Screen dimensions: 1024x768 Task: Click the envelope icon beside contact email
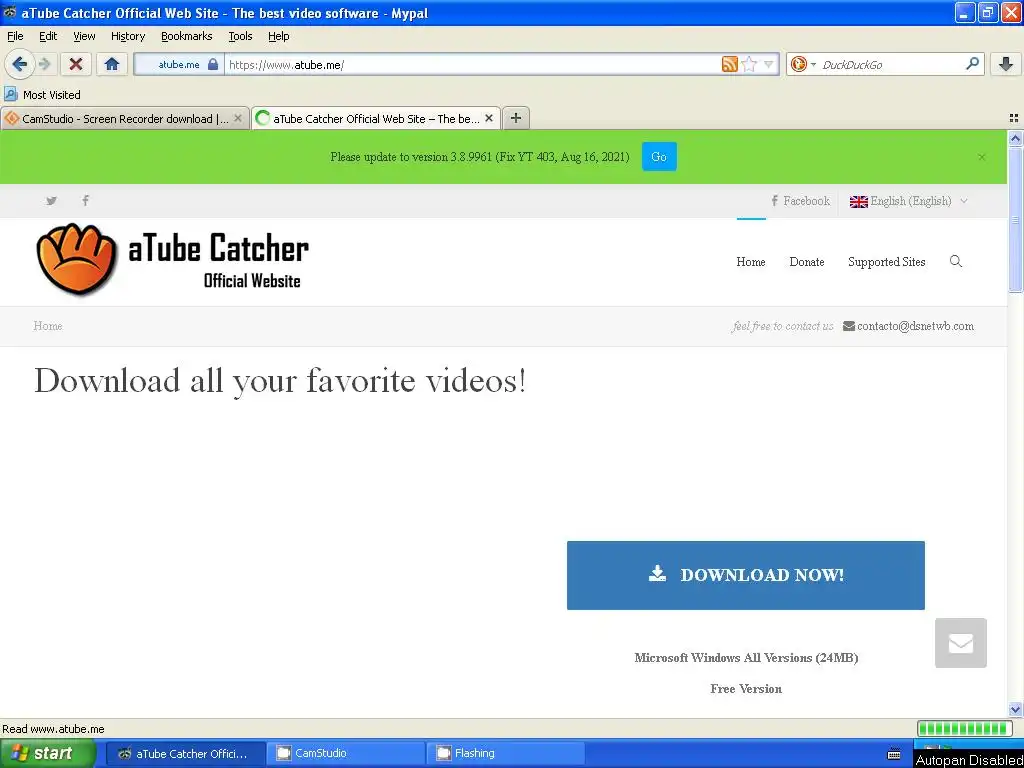tap(848, 326)
